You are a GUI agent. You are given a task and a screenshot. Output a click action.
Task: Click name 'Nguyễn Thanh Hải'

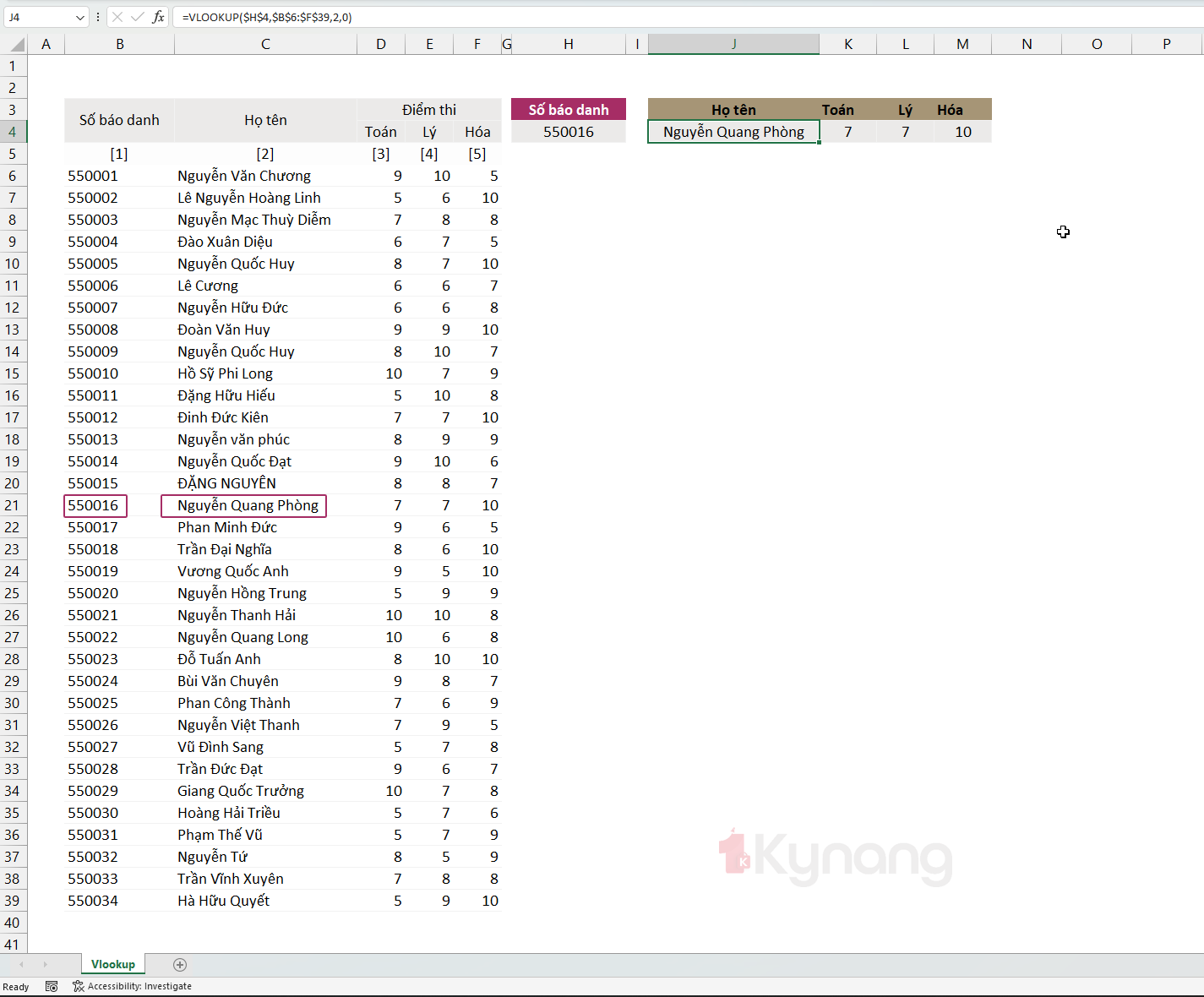pos(237,615)
